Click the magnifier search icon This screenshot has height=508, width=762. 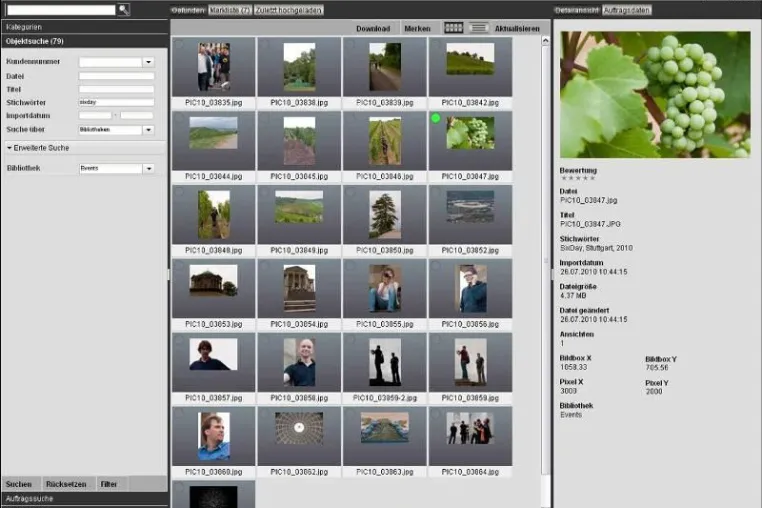(x=123, y=9)
